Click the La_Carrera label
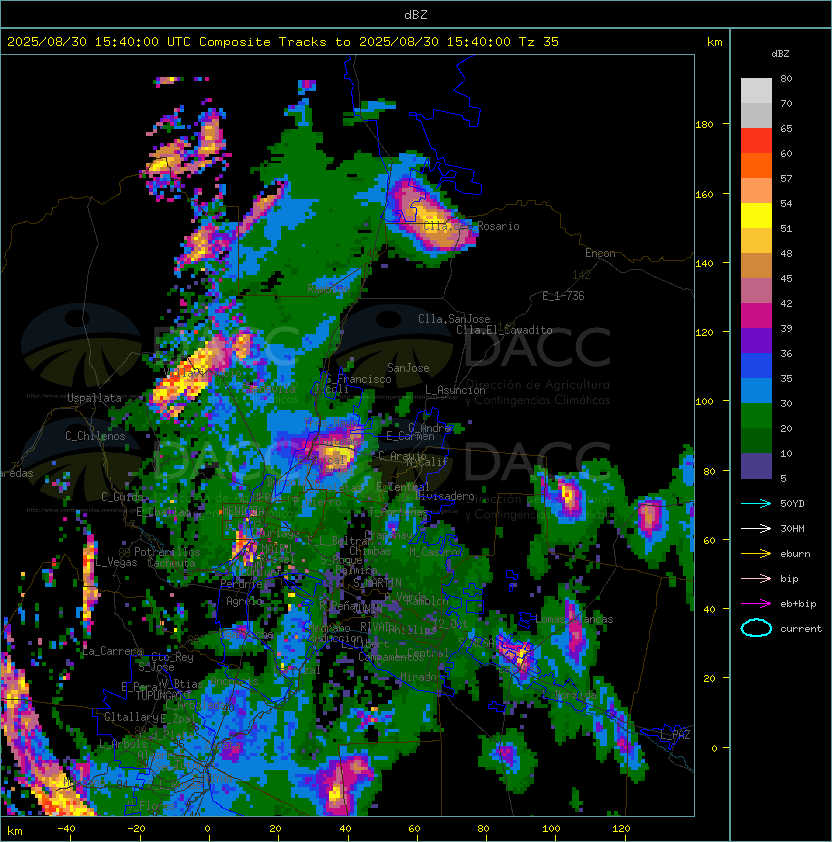The image size is (832, 842). pos(113,651)
